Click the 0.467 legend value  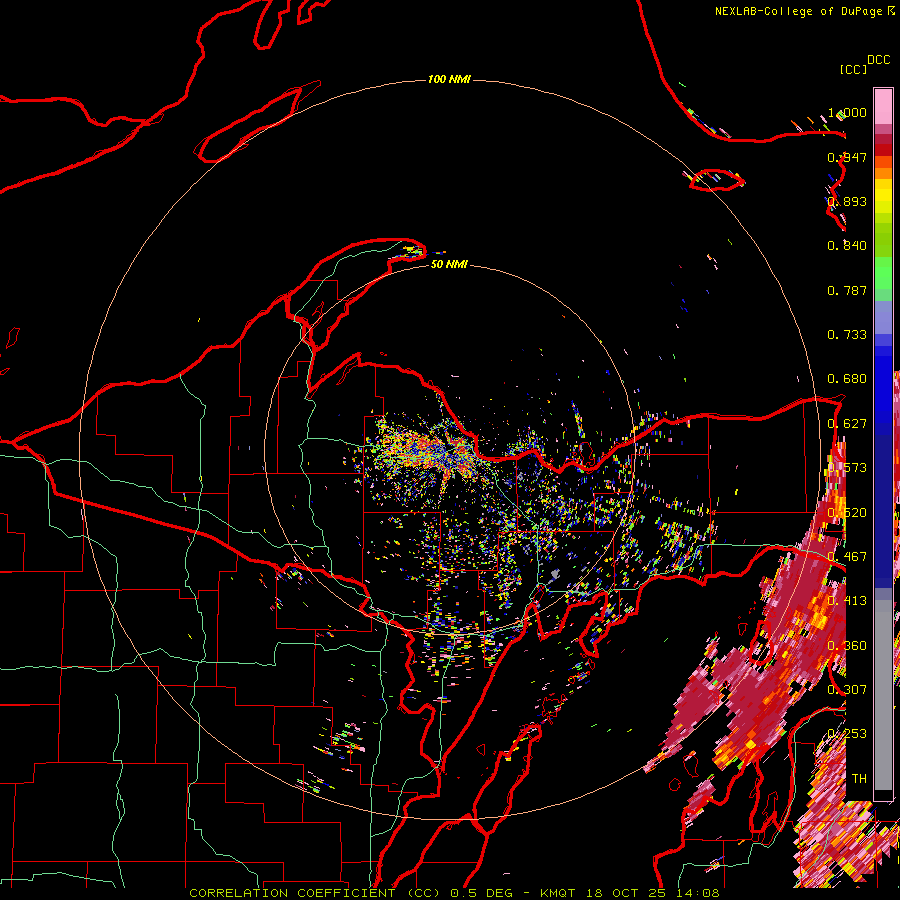pyautogui.click(x=847, y=557)
